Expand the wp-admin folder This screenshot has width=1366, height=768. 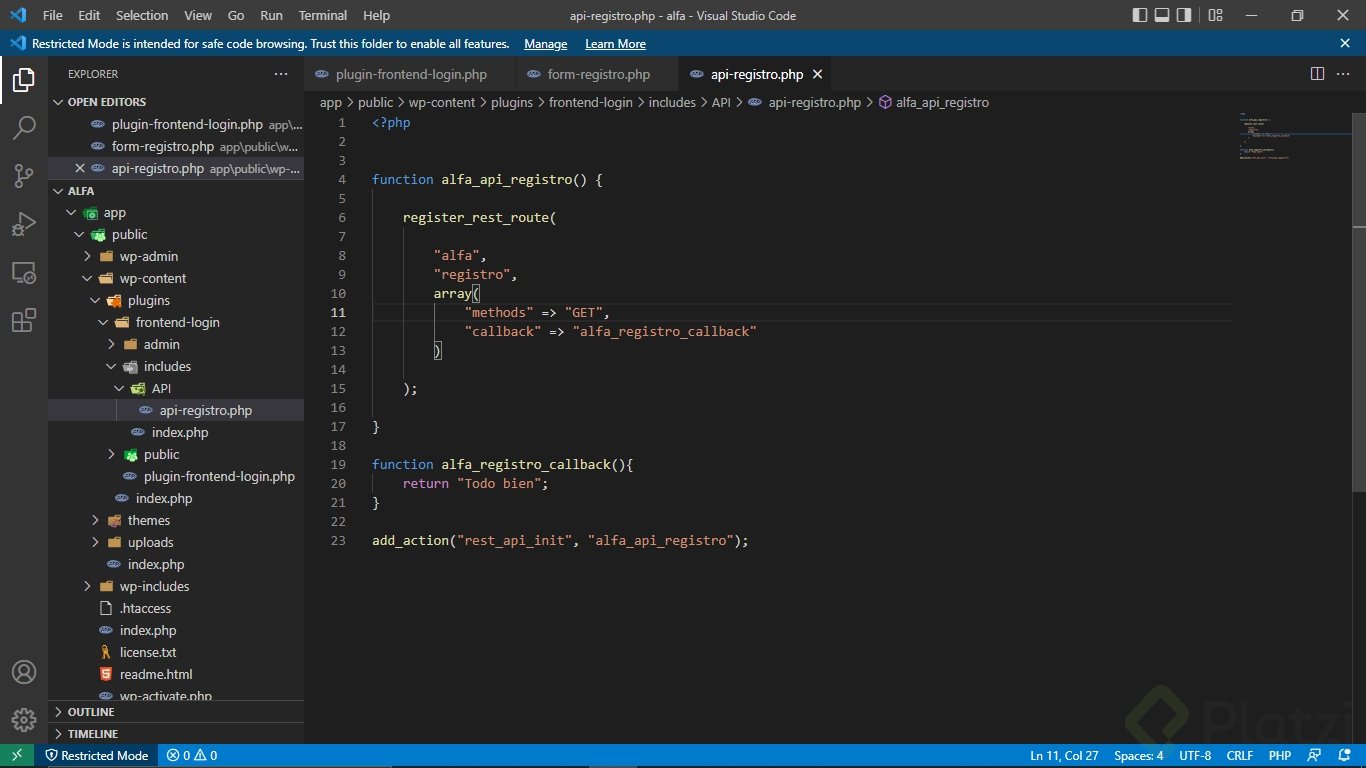[148, 256]
